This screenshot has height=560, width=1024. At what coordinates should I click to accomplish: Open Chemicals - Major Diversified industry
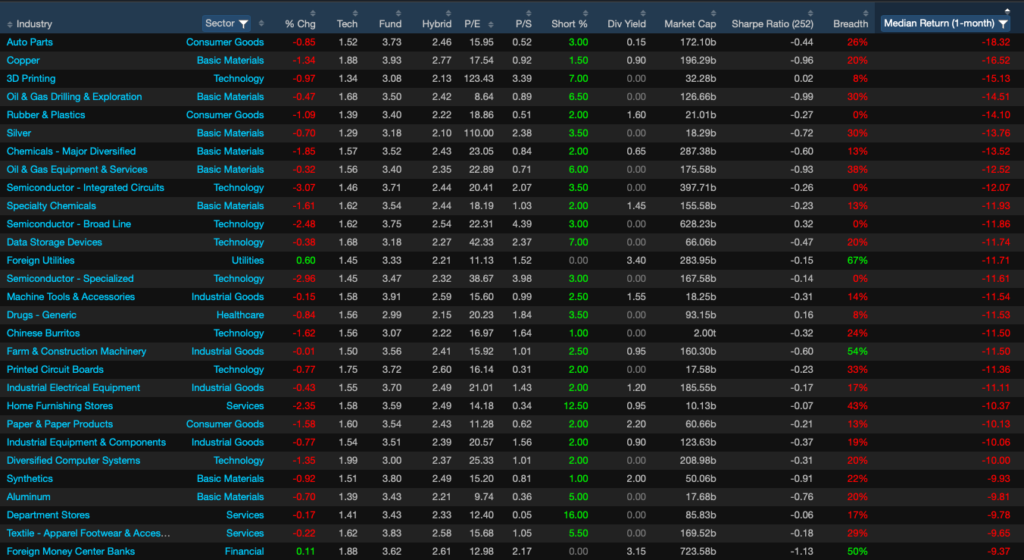pyautogui.click(x=71, y=151)
